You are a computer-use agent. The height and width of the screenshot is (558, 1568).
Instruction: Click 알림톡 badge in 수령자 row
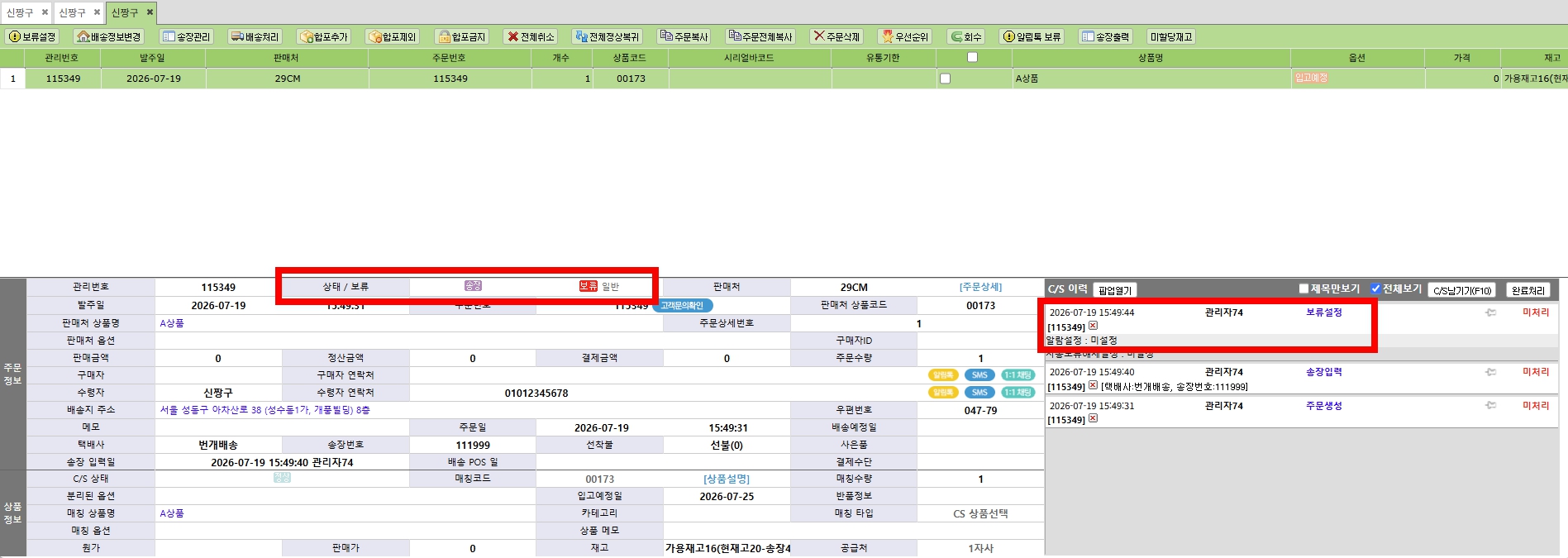point(943,393)
